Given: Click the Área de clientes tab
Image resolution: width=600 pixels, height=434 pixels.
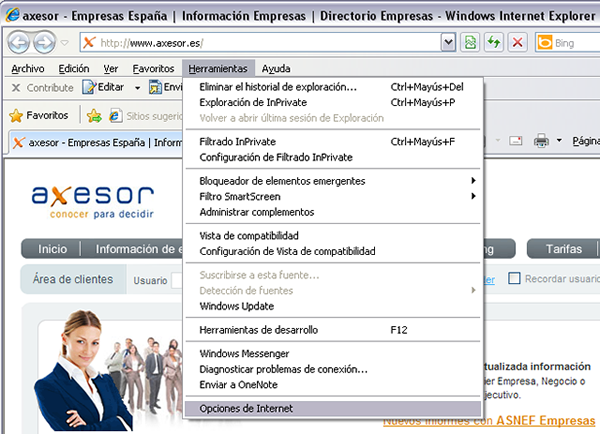Looking at the screenshot, I should 73,279.
